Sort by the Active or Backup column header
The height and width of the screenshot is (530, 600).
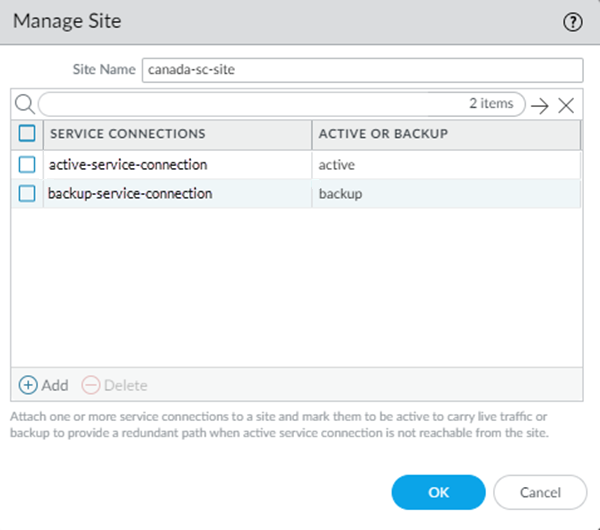coord(383,133)
